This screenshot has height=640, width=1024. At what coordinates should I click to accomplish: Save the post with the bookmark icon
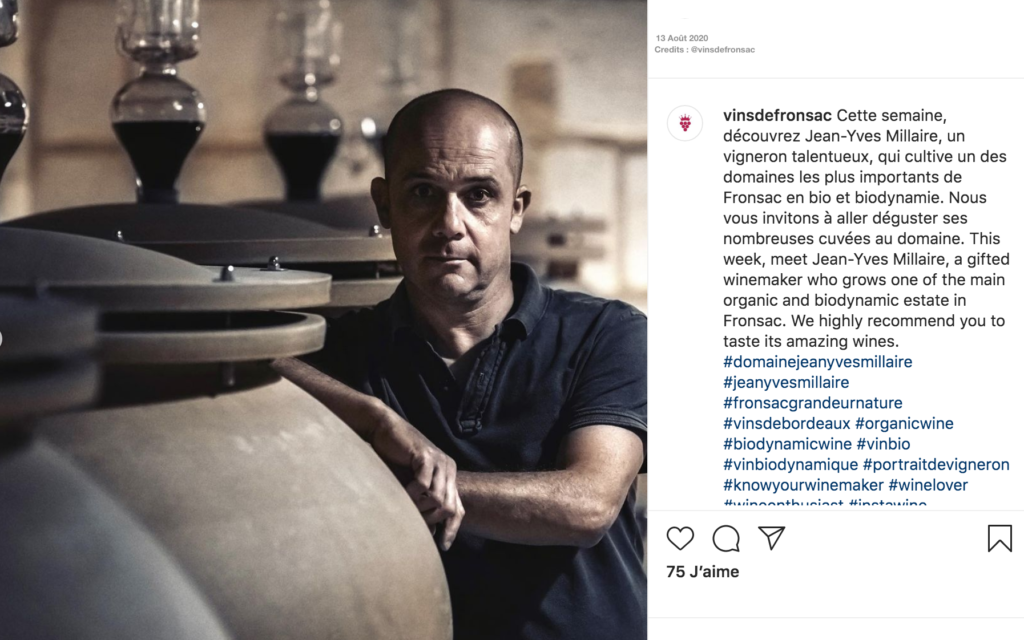(x=999, y=539)
